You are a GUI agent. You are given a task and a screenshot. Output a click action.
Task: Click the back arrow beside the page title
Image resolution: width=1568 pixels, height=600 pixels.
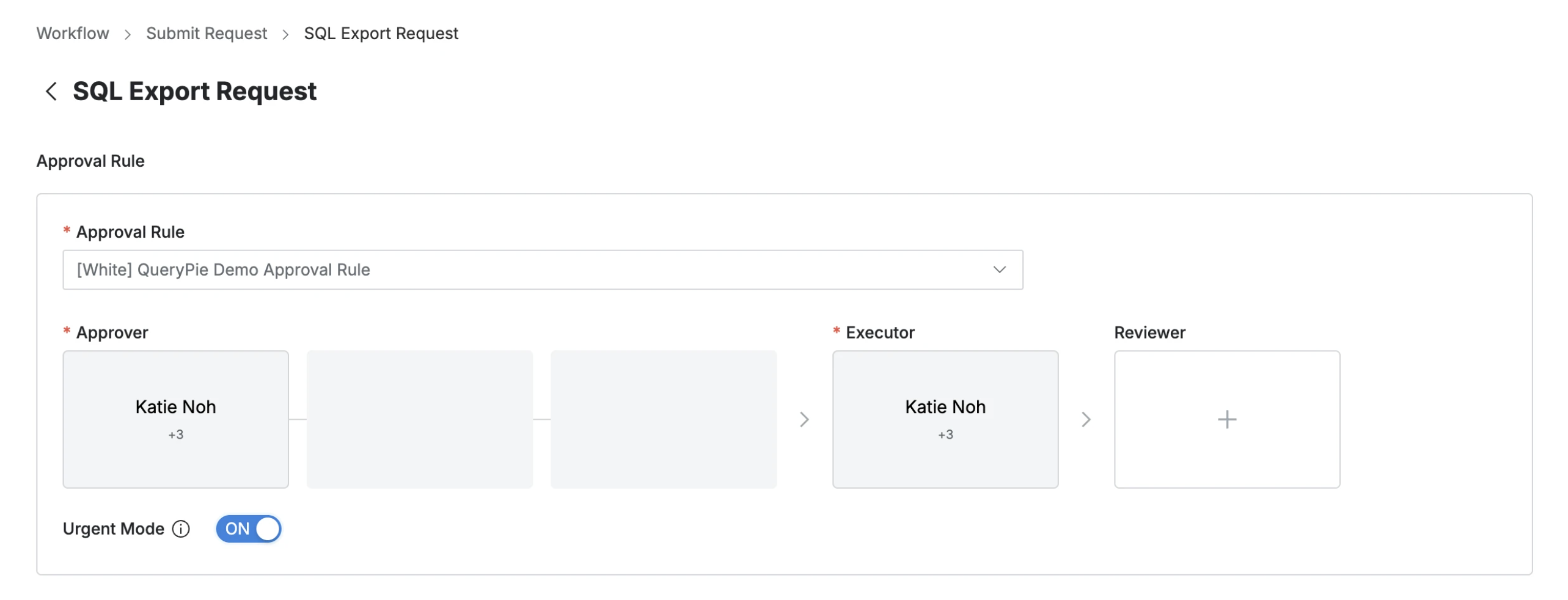51,92
